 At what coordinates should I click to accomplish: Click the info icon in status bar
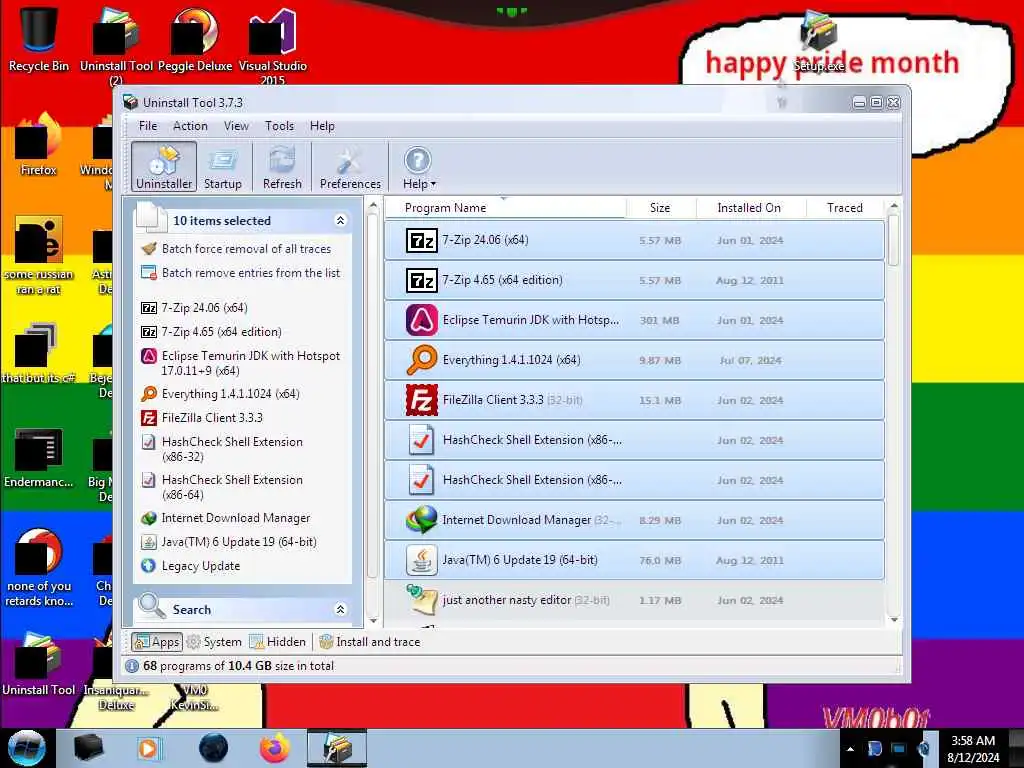click(x=132, y=666)
